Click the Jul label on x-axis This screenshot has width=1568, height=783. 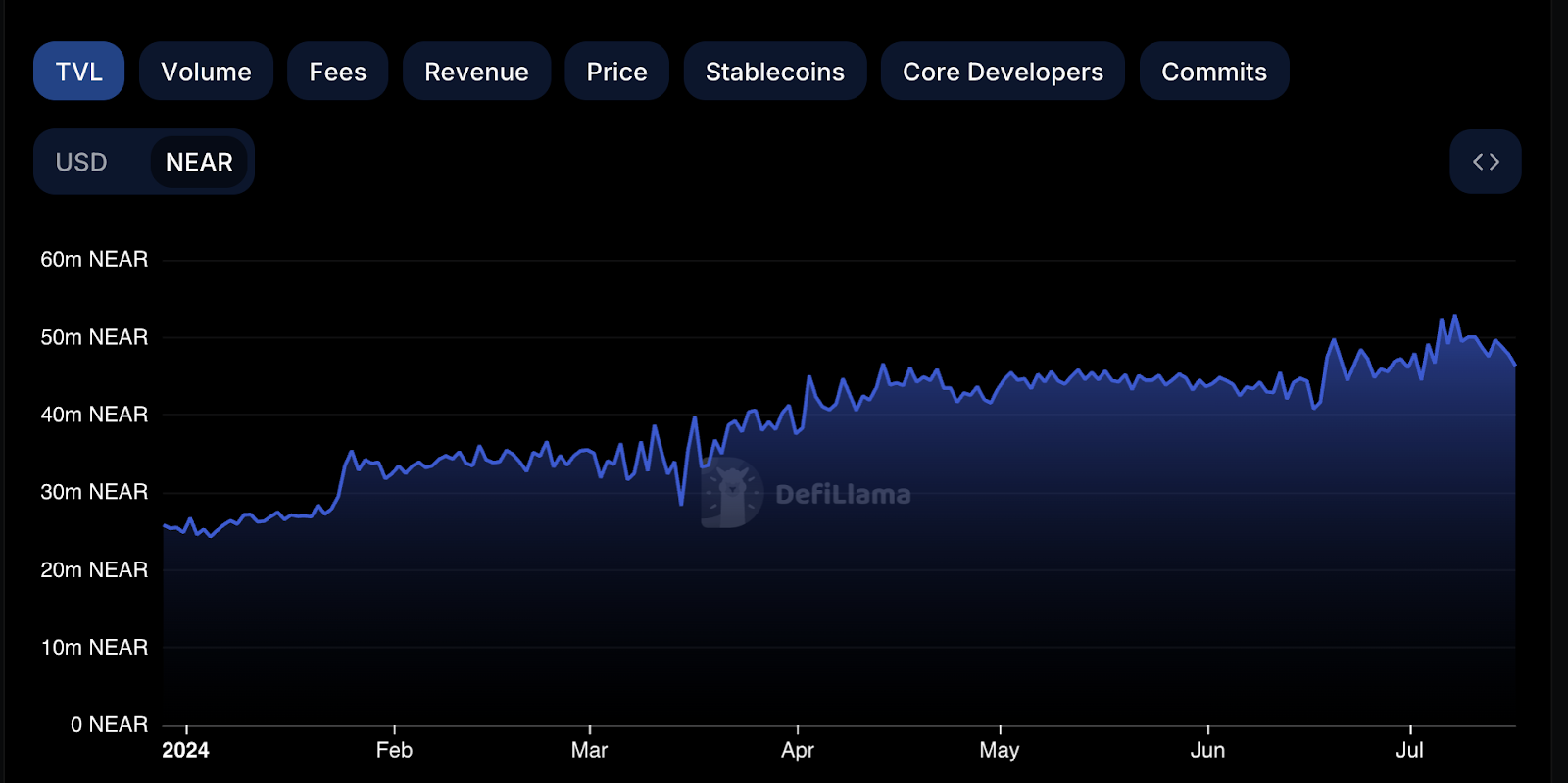tap(1409, 750)
